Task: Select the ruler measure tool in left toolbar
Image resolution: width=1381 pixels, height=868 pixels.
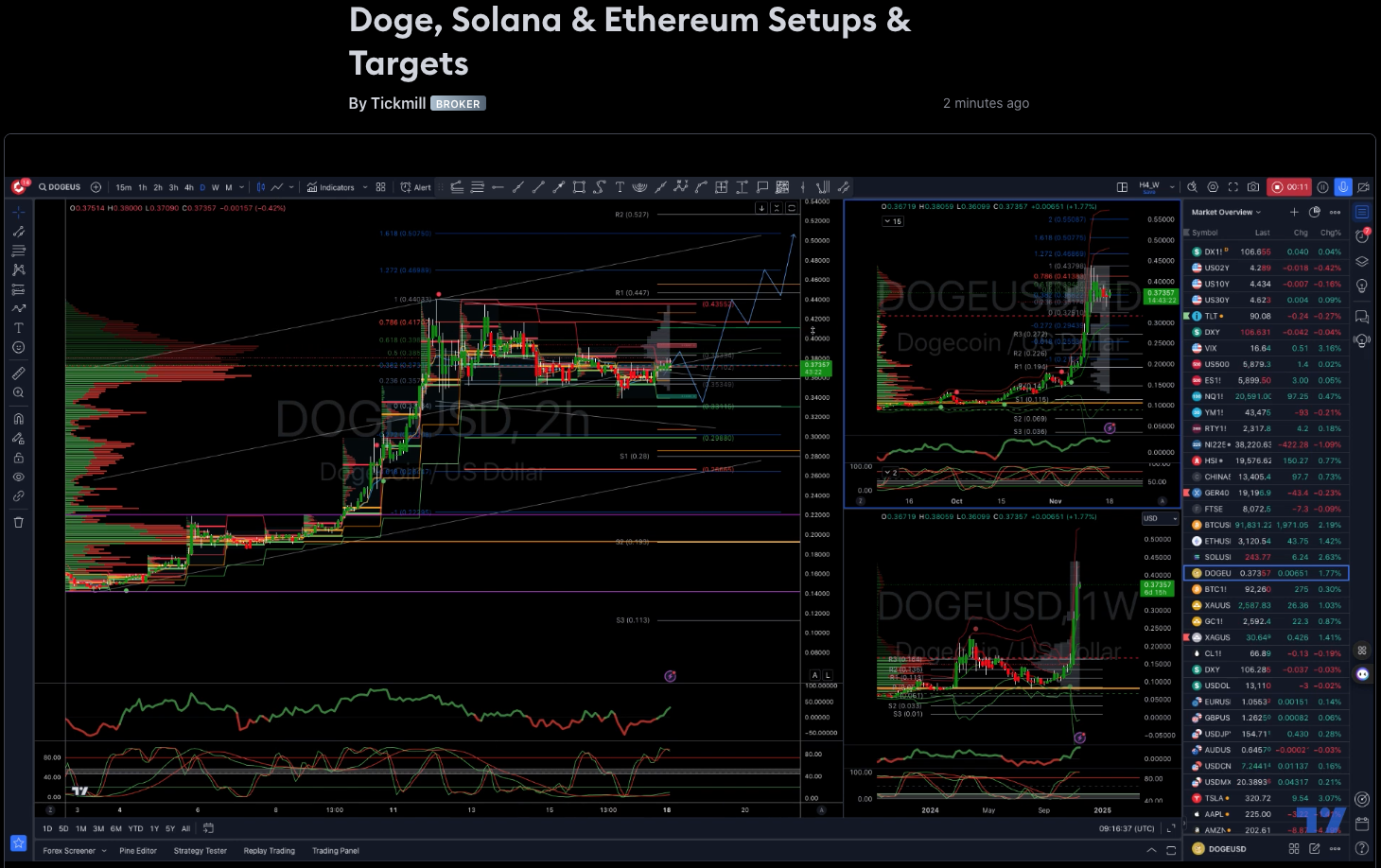Action: [x=18, y=373]
